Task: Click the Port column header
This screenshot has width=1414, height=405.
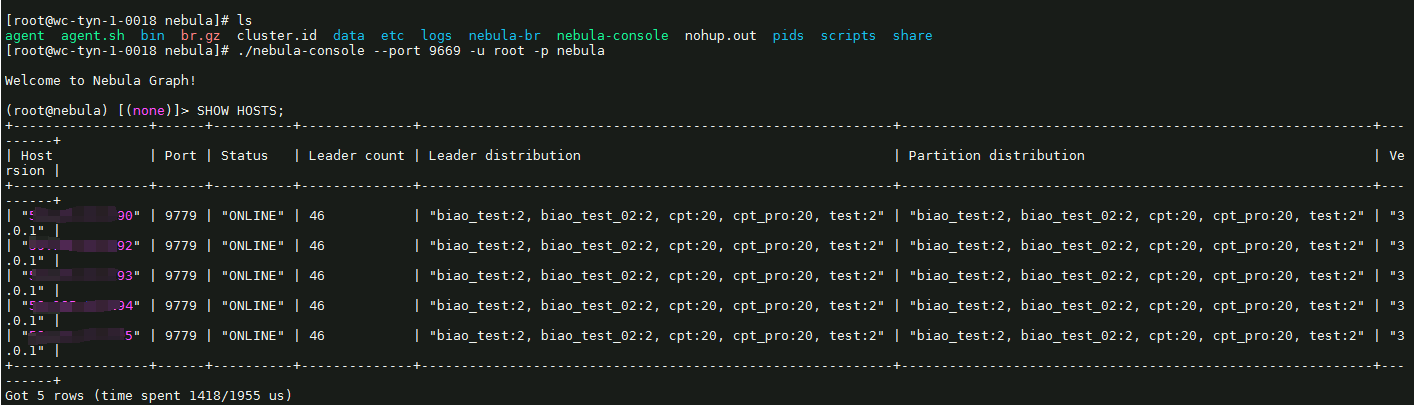Action: [x=180, y=156]
